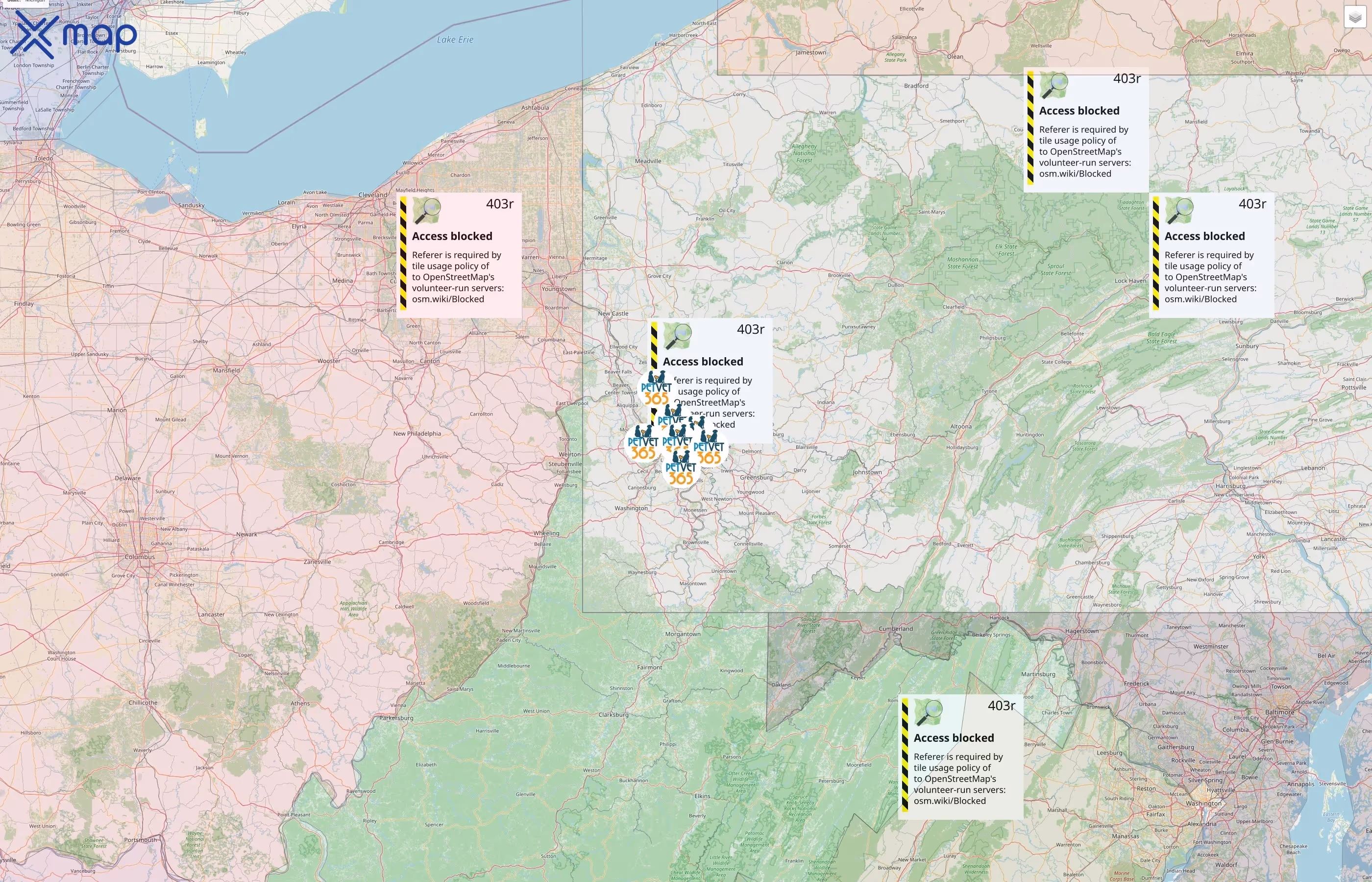Click the Altoona label
Viewport: 1372px width, 882px height.
[961, 427]
